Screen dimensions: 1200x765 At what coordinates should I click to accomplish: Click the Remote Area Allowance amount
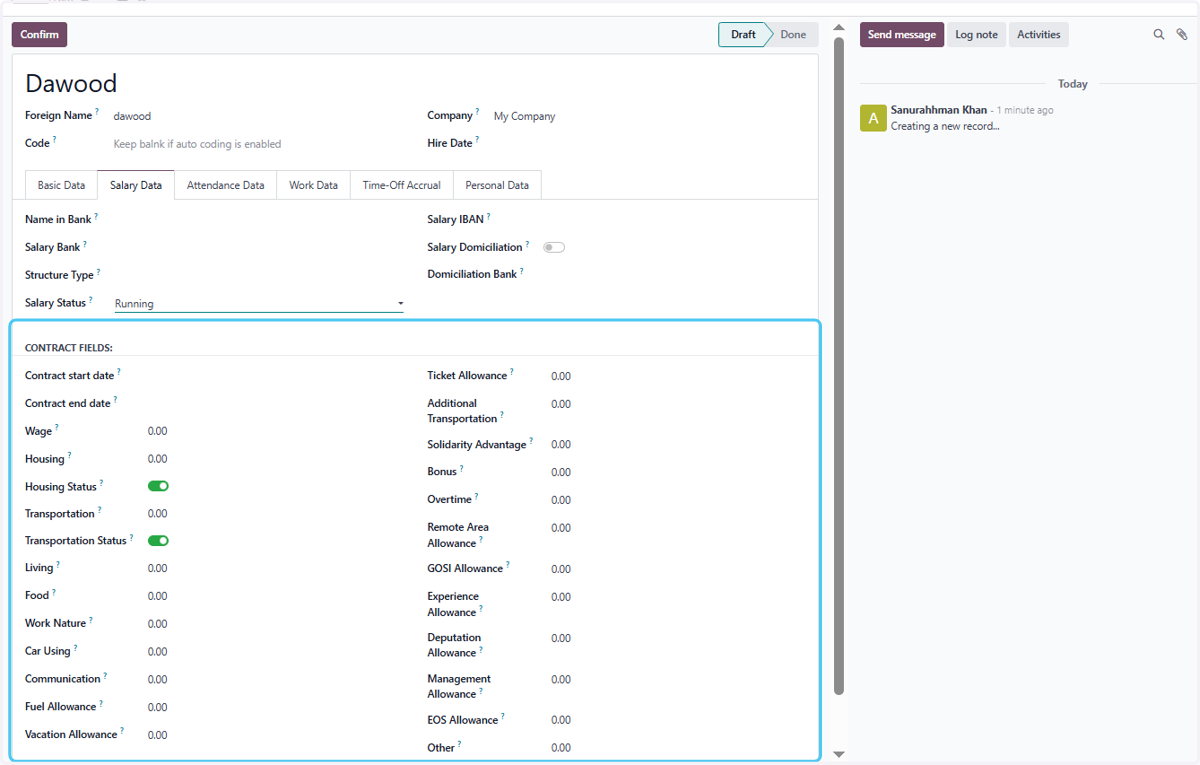(x=678, y=528)
